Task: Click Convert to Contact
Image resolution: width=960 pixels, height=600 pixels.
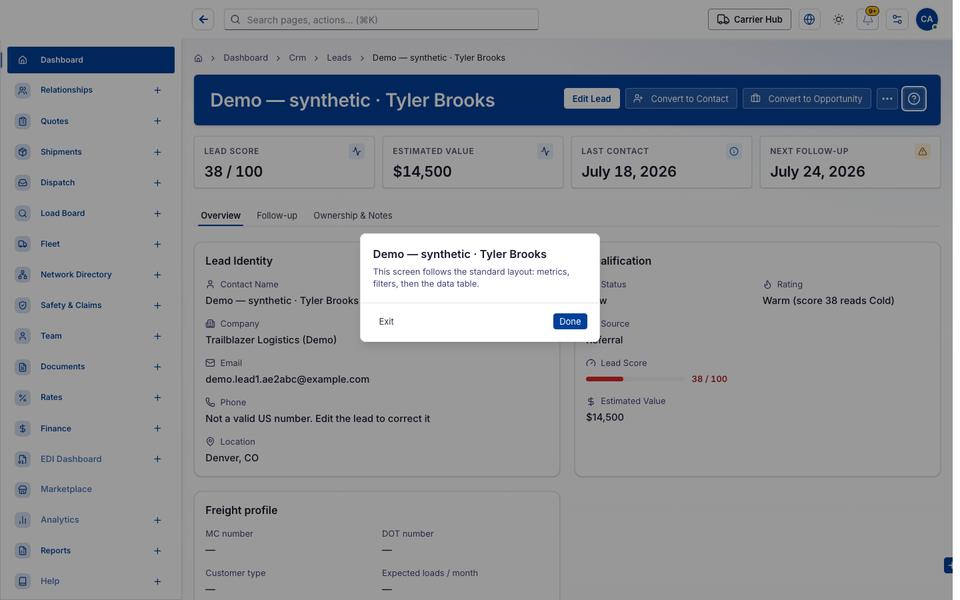Action: [681, 99]
